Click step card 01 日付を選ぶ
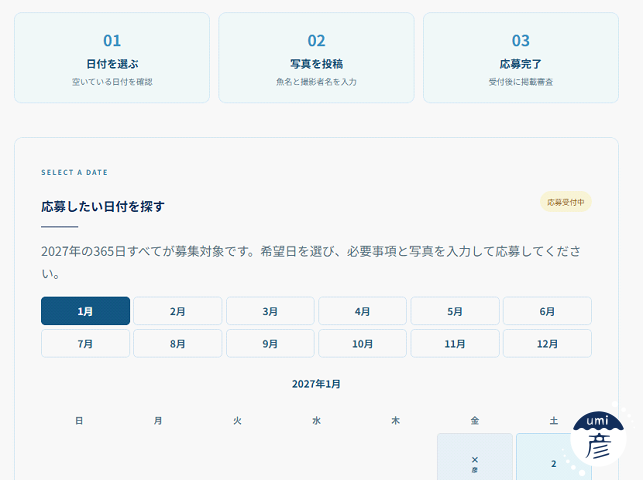 click(x=112, y=57)
